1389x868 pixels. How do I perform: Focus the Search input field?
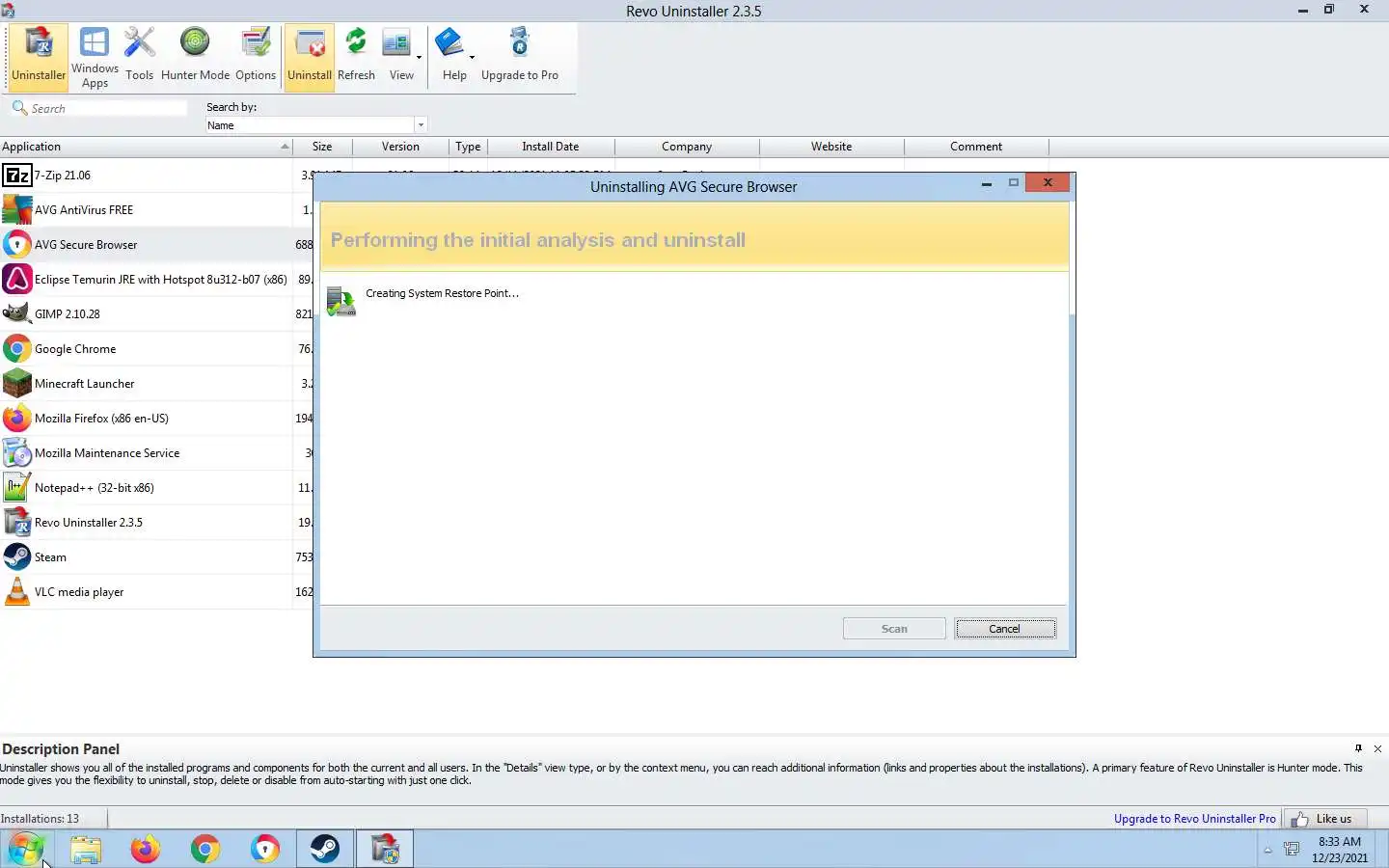coord(106,108)
